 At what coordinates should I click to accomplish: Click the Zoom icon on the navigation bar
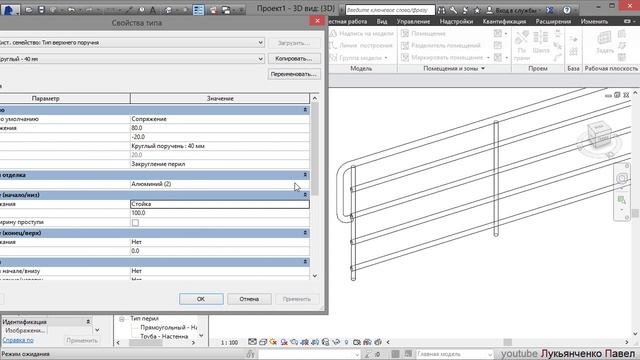(622, 200)
